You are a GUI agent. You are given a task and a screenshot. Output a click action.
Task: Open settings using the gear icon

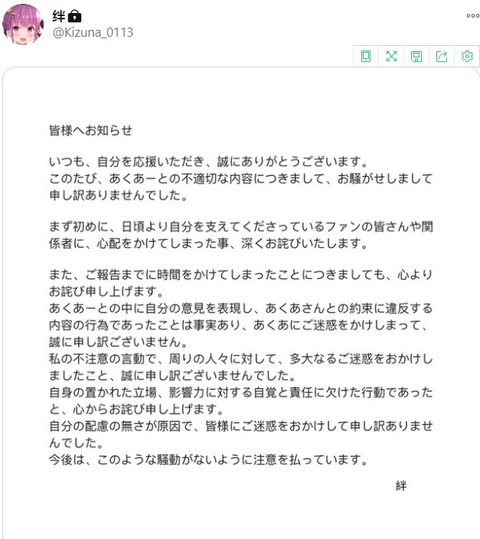click(x=467, y=56)
